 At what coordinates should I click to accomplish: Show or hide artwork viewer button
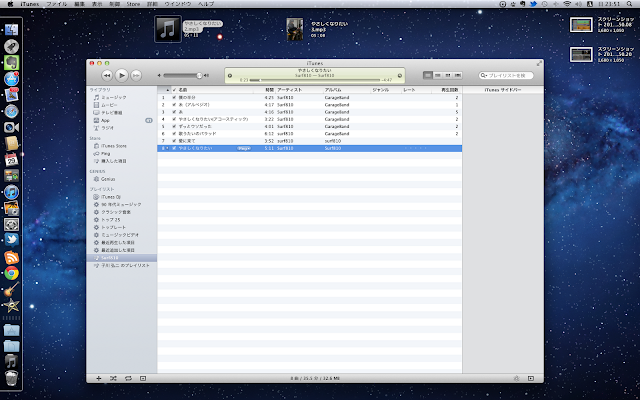pos(143,378)
